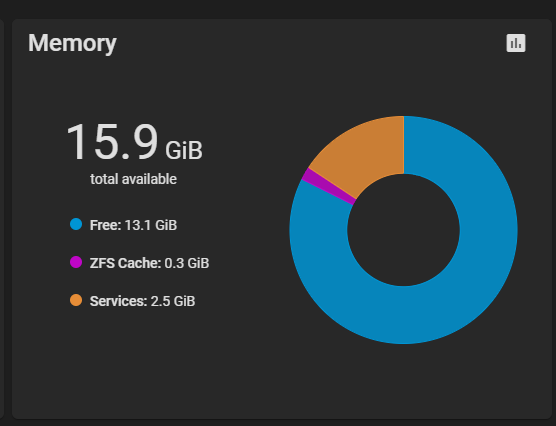Click the thin magenta ZFS Cache slice
The width and height of the screenshot is (556, 426).
pyautogui.click(x=328, y=186)
